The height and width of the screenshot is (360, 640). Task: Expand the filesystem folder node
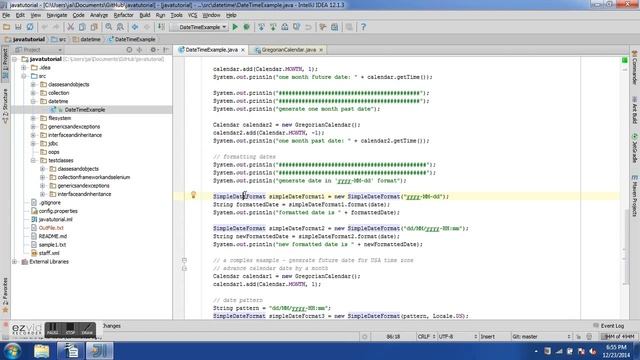pos(33,118)
